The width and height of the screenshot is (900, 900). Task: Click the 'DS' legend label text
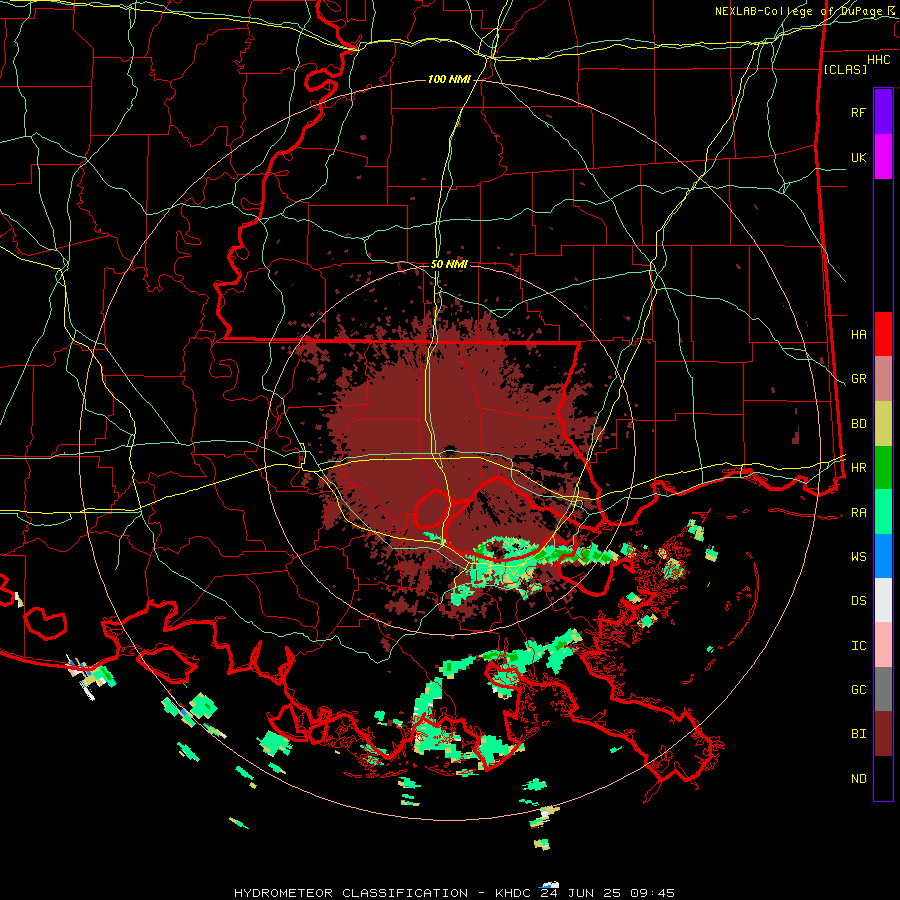859,601
